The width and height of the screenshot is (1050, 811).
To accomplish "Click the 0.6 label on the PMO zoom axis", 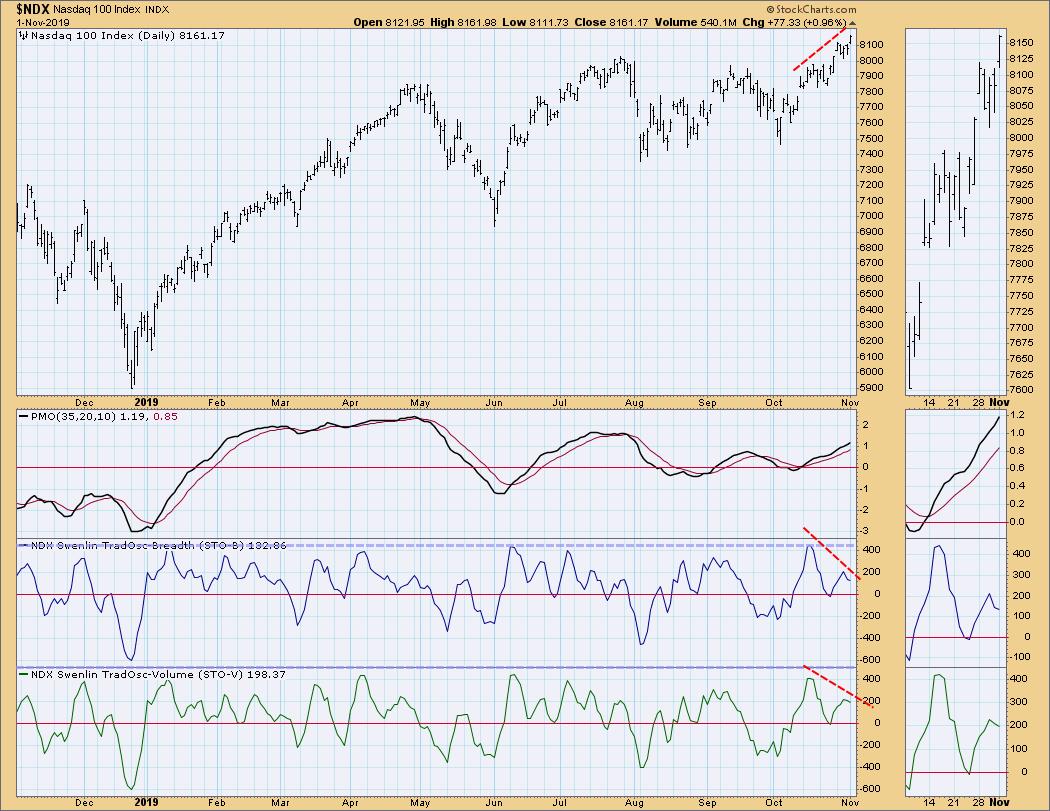I will [x=1017, y=468].
